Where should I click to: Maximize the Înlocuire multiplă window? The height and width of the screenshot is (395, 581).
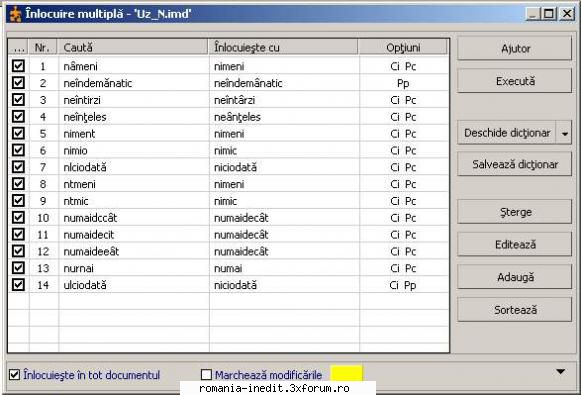549,14
